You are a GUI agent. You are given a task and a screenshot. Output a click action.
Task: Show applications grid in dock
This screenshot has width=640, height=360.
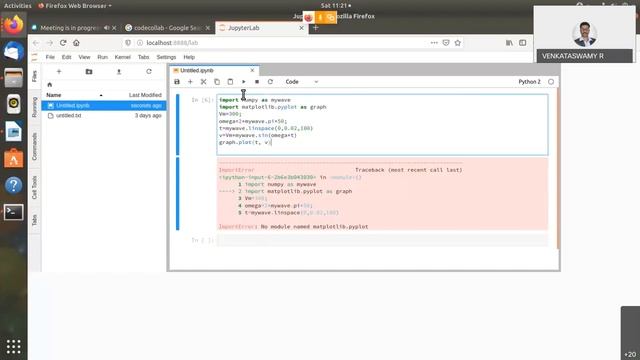(13, 347)
